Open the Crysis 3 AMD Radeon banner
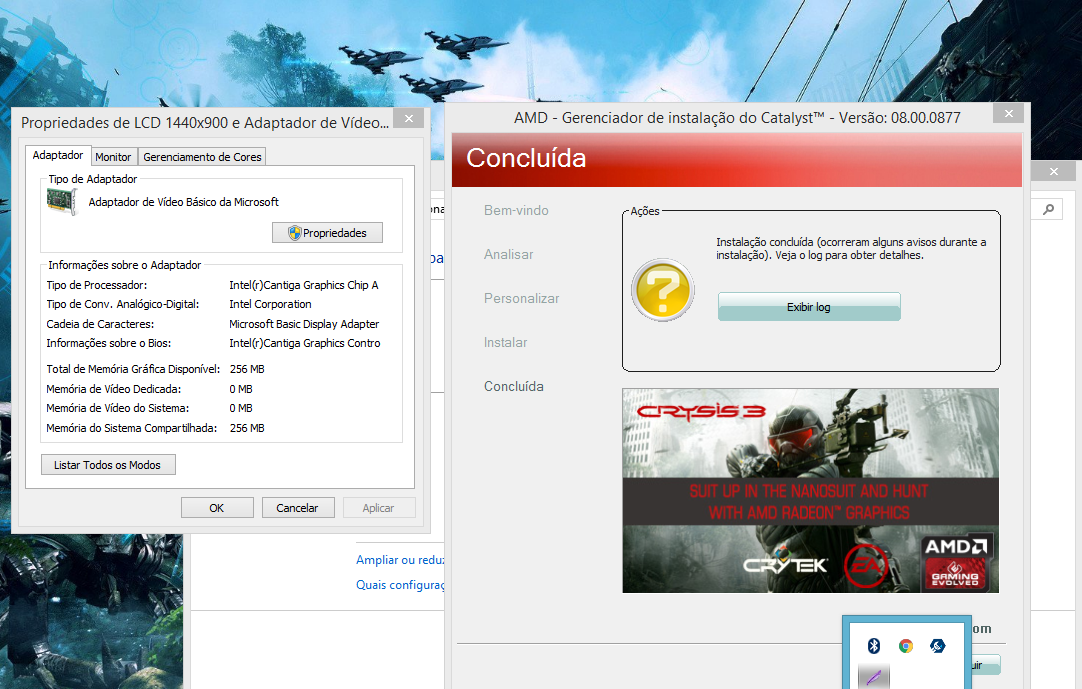1082x689 pixels. pyautogui.click(x=810, y=490)
